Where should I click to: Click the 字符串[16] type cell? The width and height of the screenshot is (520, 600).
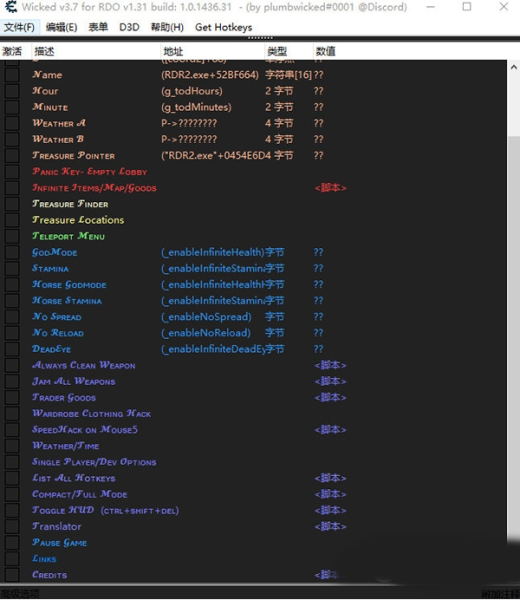[x=289, y=75]
